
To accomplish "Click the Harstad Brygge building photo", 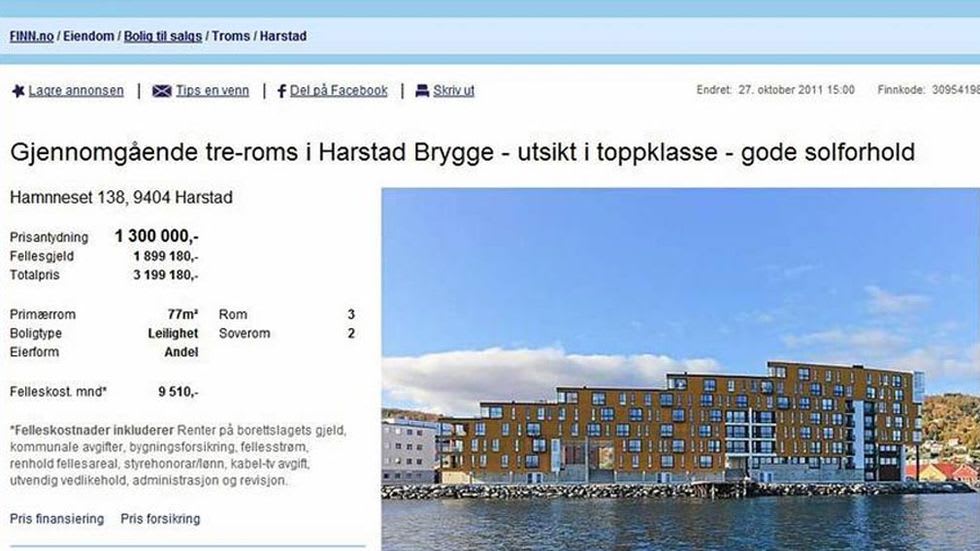I will tap(681, 369).
